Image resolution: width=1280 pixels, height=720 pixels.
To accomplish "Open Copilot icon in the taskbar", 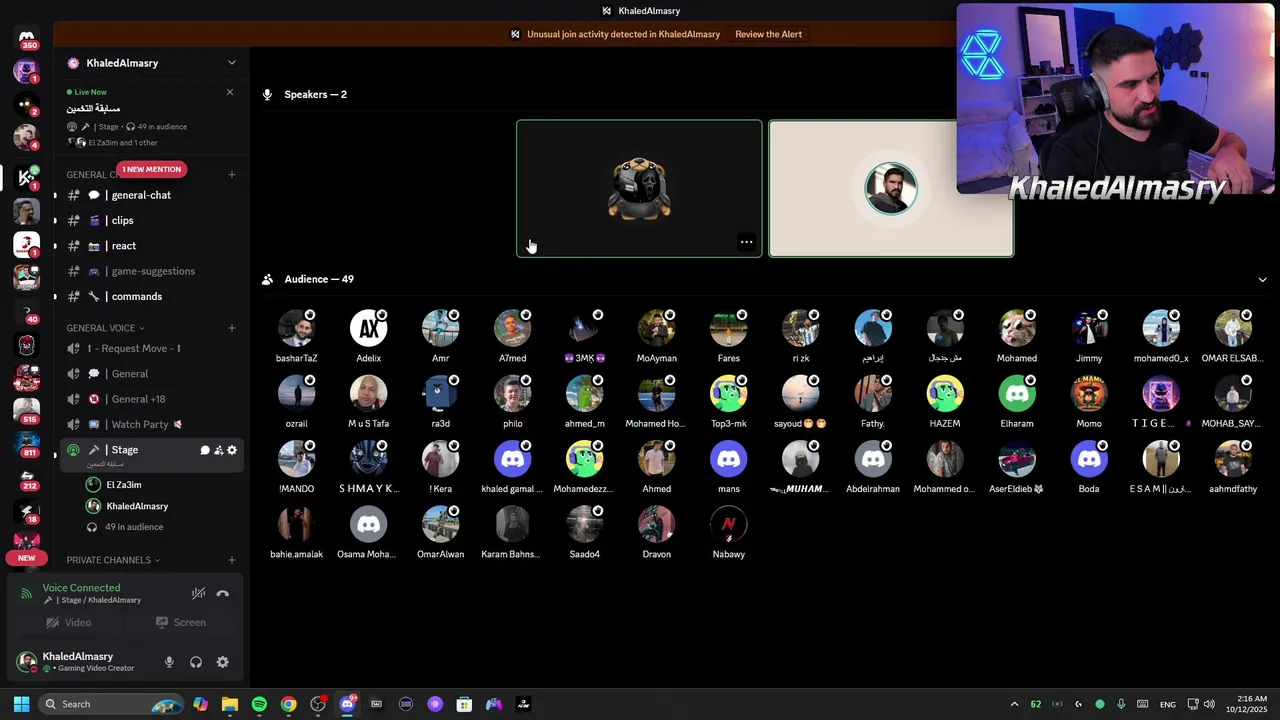I will (x=201, y=704).
